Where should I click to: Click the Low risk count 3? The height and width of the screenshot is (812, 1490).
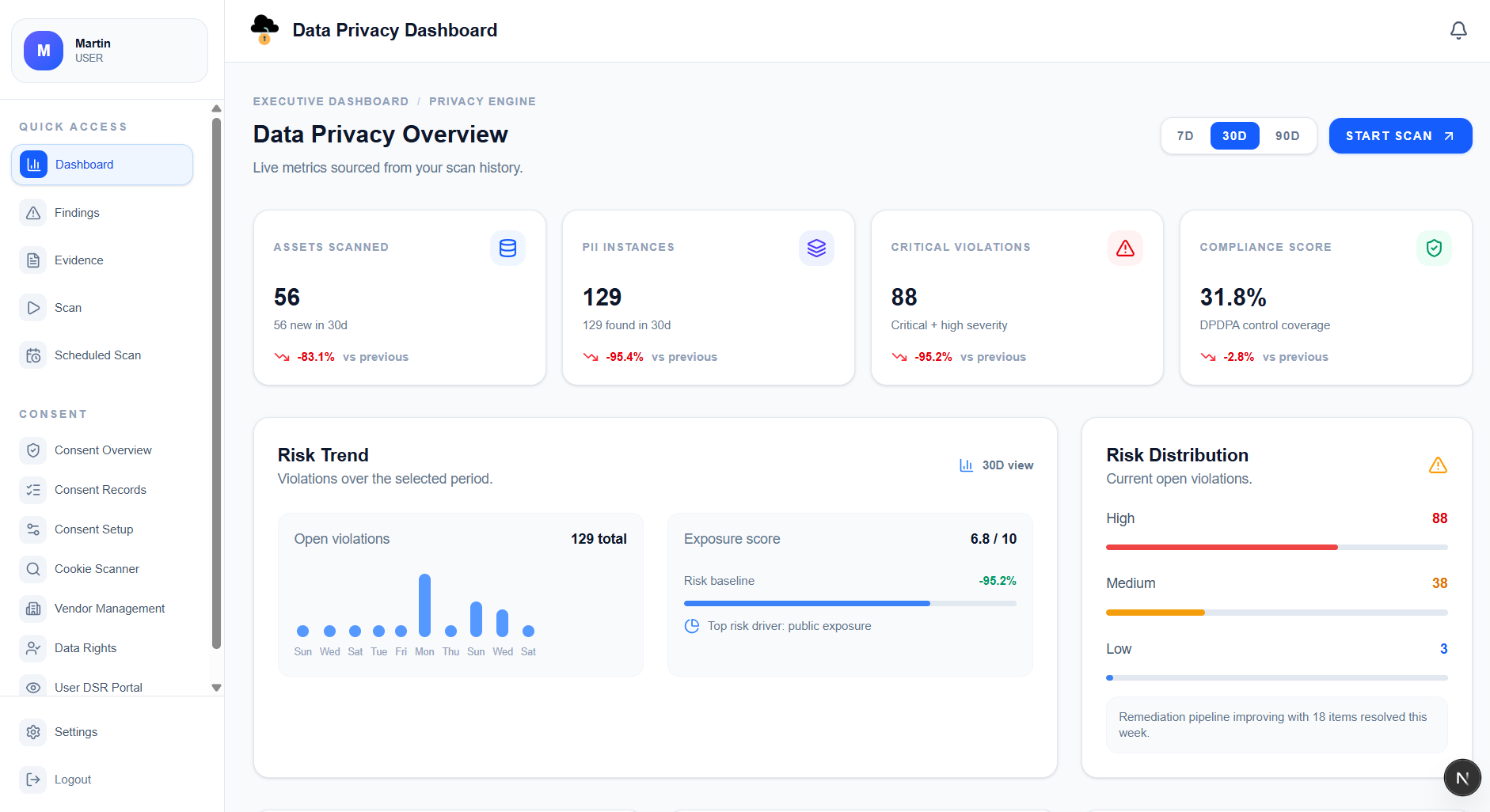click(x=1443, y=649)
